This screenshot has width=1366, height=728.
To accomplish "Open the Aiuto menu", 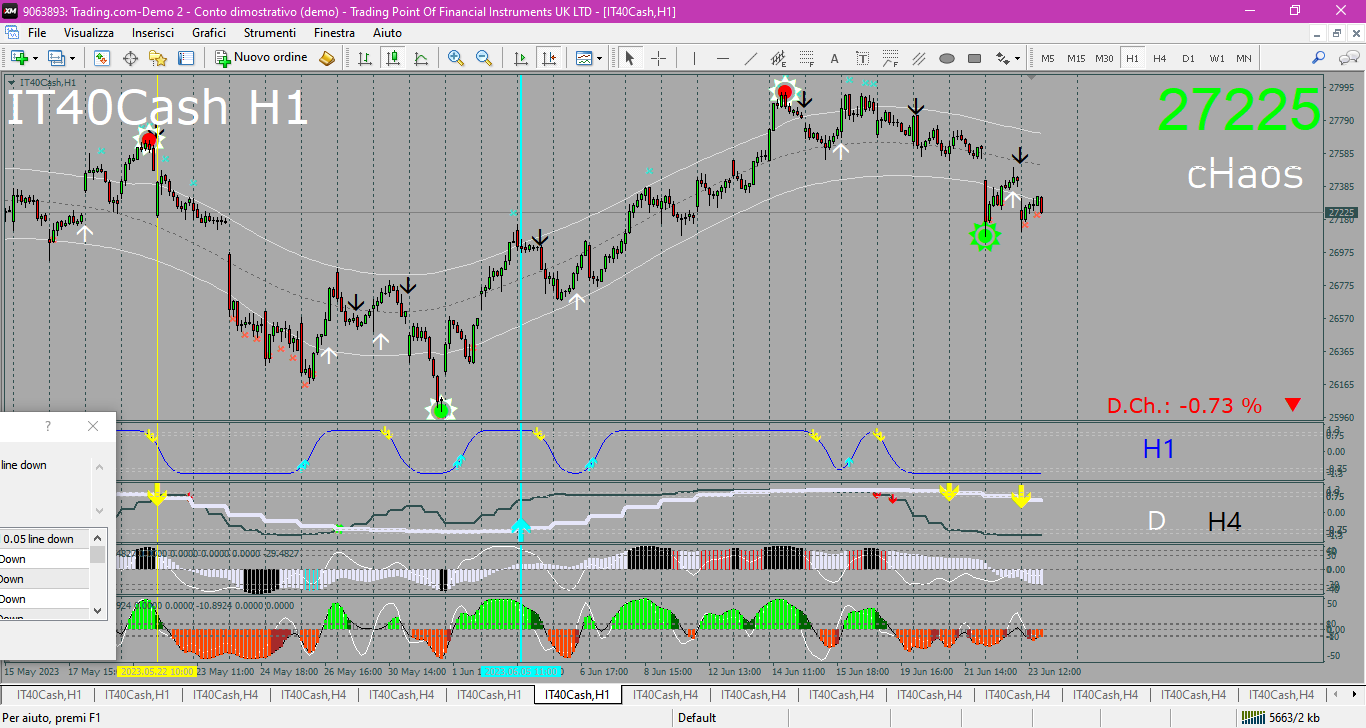I will tap(387, 32).
